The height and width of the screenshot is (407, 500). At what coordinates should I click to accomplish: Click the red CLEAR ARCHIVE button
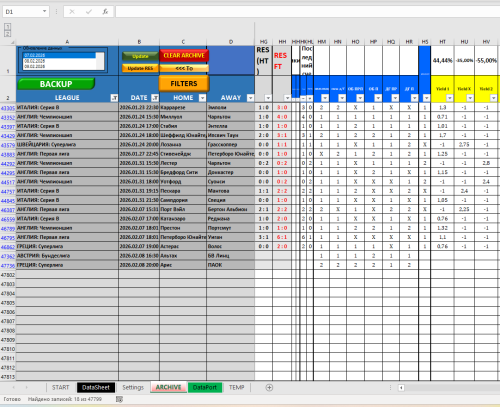pos(184,55)
